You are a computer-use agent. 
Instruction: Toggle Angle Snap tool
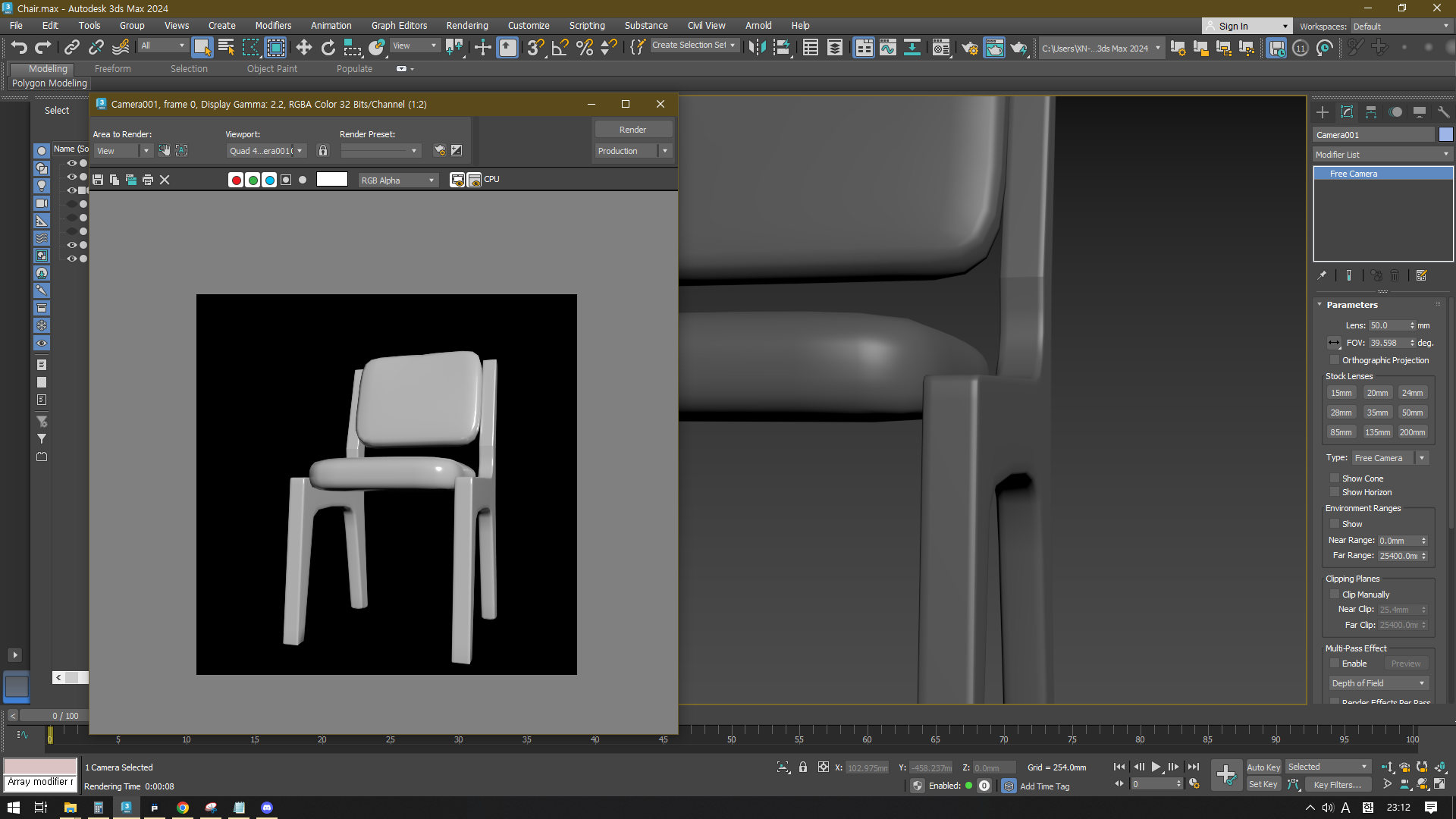[x=560, y=48]
